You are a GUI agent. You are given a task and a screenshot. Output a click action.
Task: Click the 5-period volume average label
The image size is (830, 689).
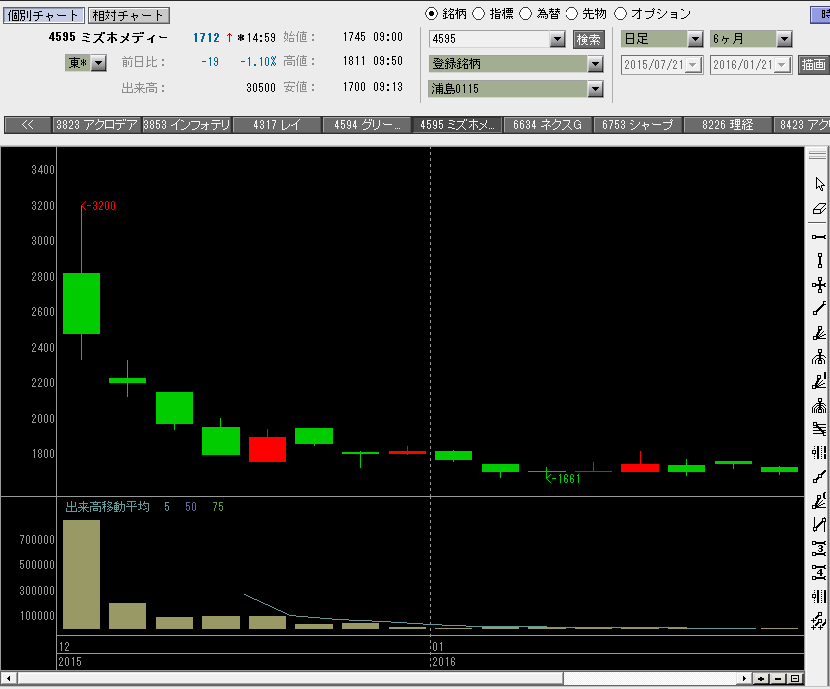(167, 507)
